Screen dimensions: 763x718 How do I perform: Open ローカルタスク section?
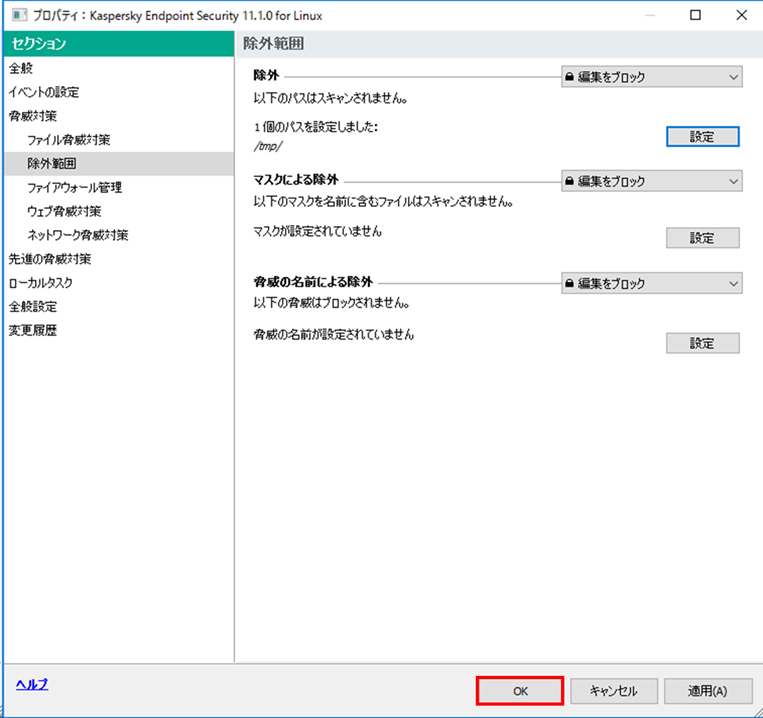click(119, 283)
